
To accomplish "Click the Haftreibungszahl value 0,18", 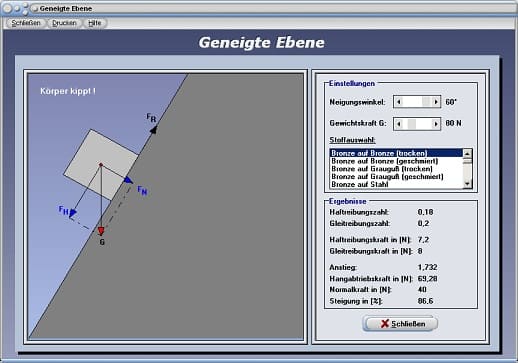I will tap(425, 212).
